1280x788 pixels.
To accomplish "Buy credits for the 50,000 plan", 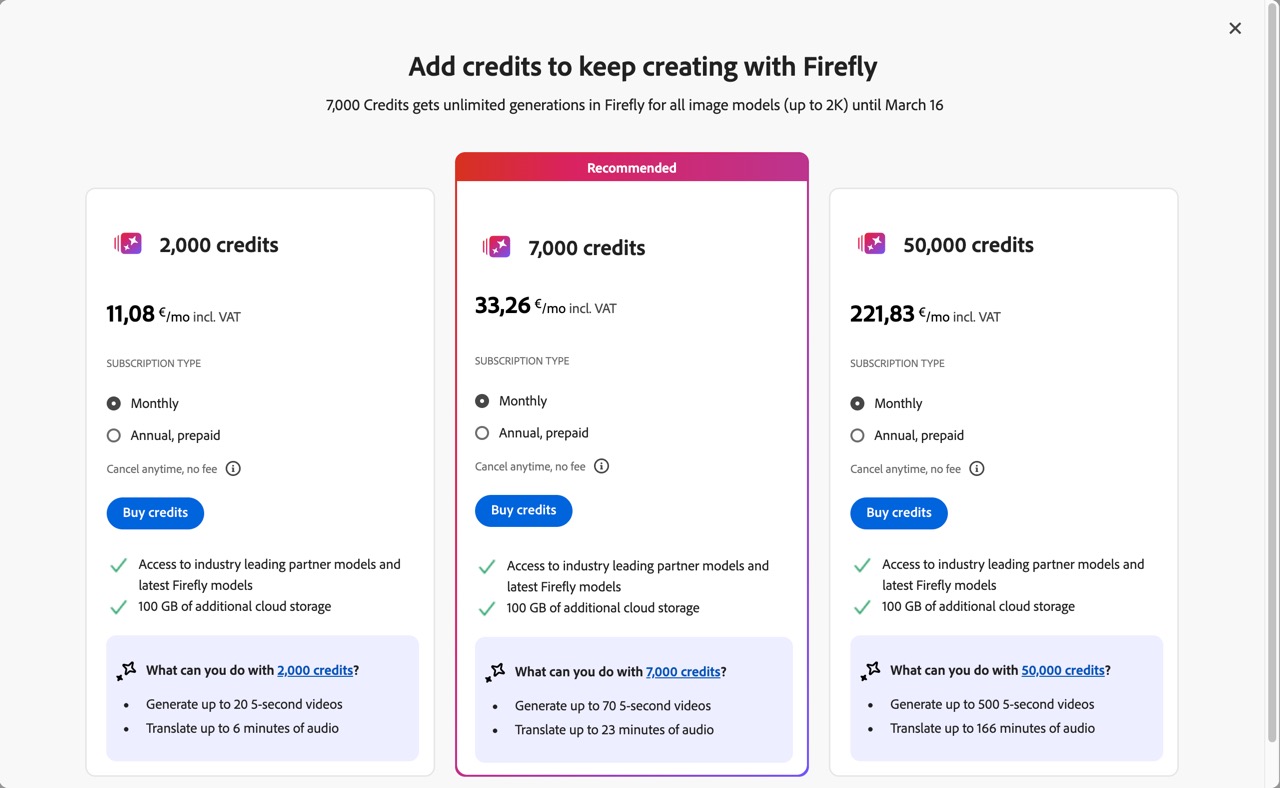I will [x=898, y=513].
